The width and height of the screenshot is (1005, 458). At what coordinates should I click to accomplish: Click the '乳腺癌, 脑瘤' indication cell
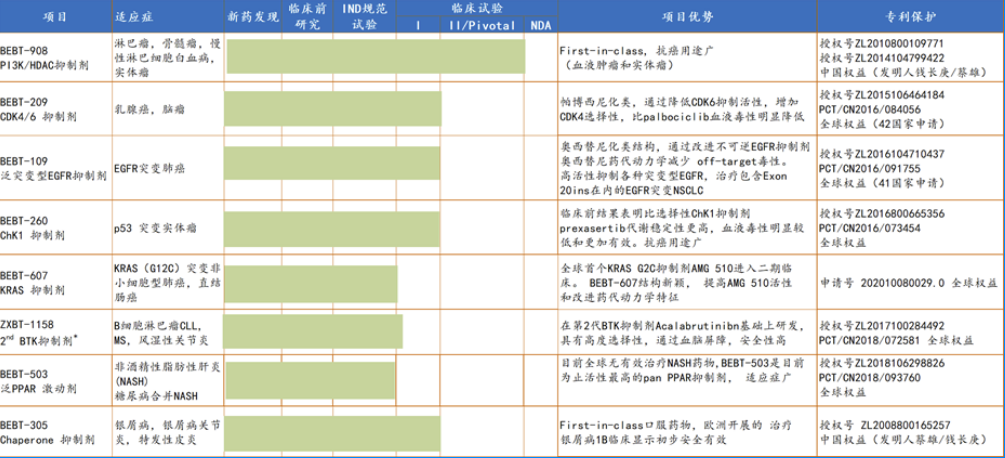149,110
